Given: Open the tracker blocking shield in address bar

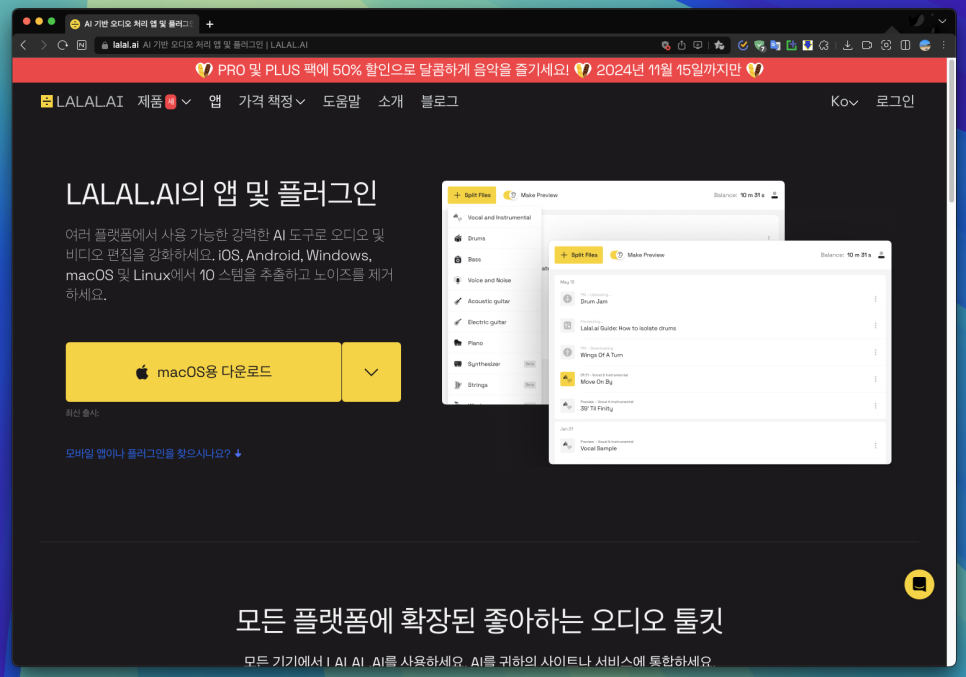Looking at the screenshot, I should 665,45.
